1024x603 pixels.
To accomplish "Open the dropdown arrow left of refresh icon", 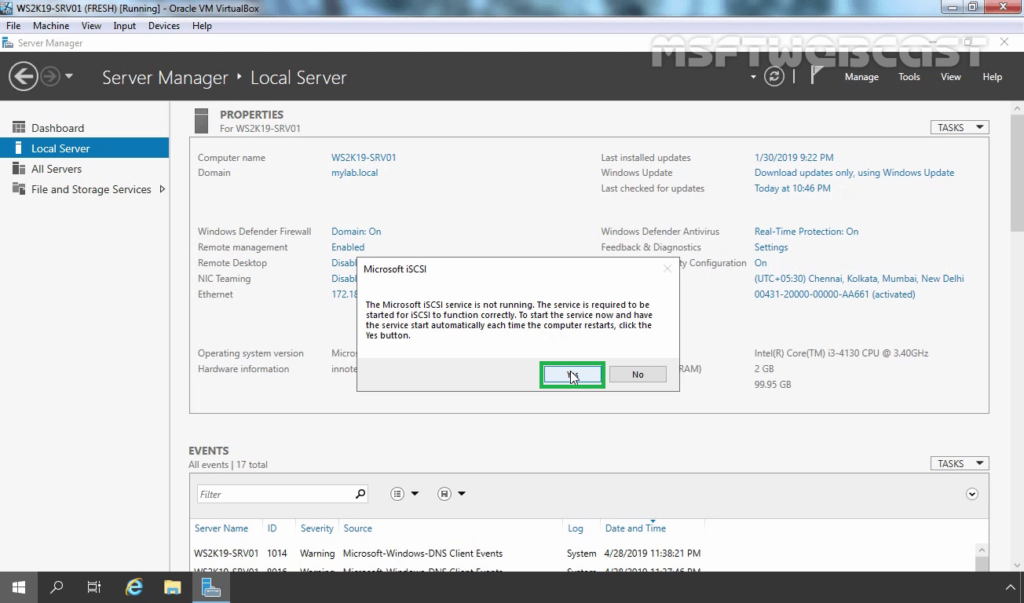I will click(753, 76).
